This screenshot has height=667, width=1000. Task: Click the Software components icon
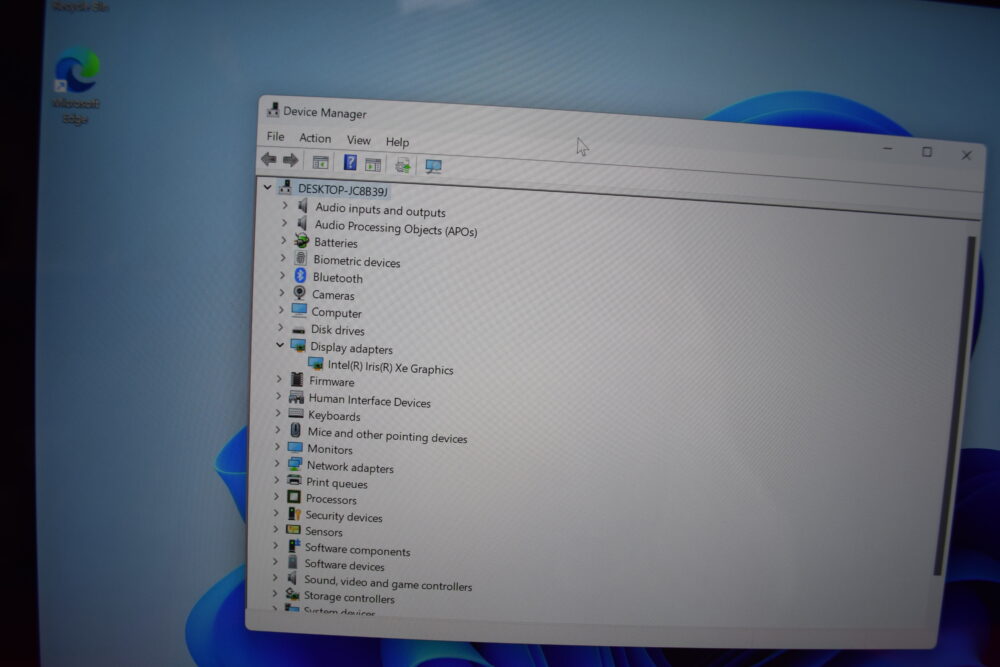293,546
